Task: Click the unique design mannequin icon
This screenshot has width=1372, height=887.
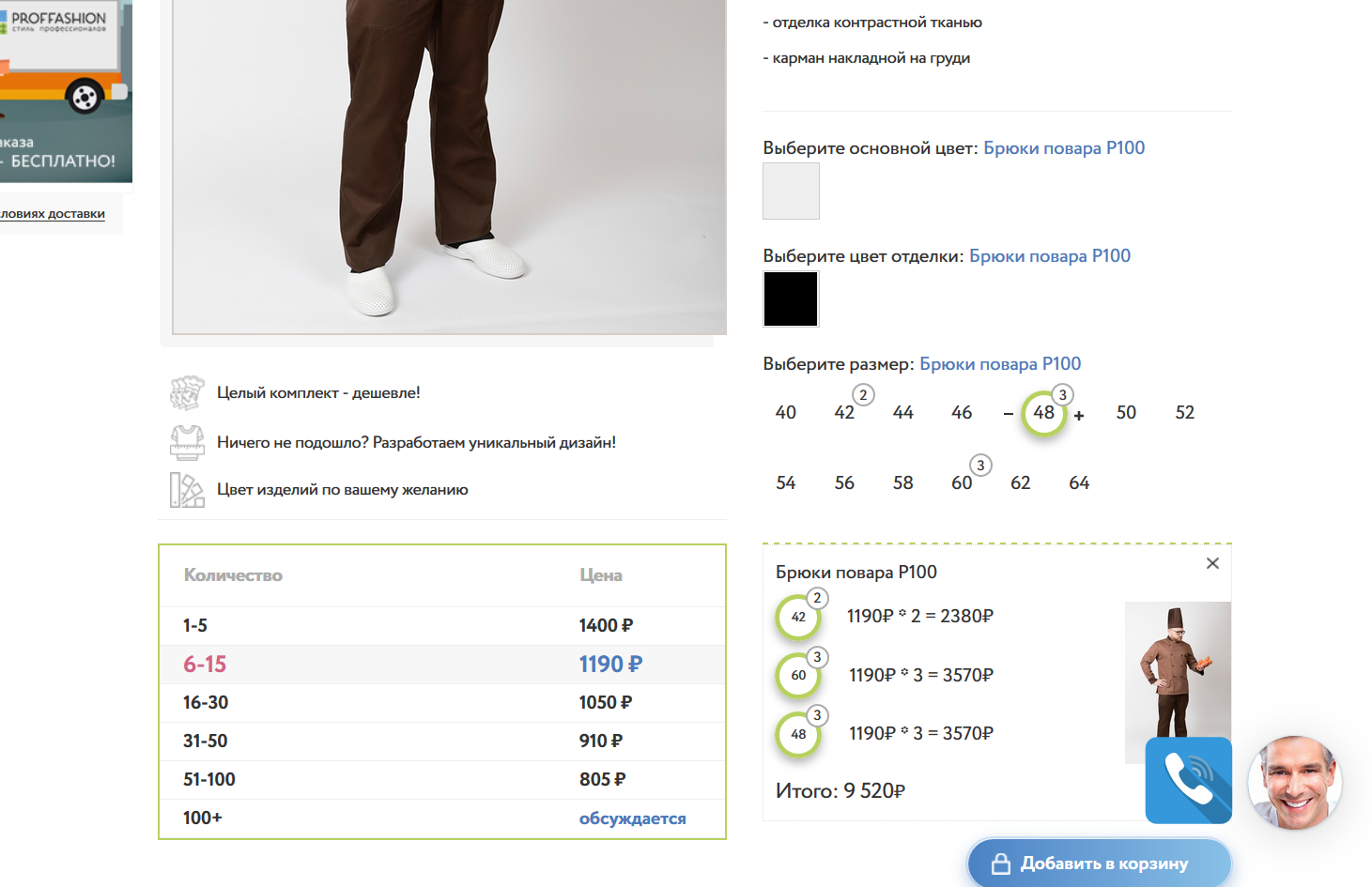Action: click(x=187, y=442)
